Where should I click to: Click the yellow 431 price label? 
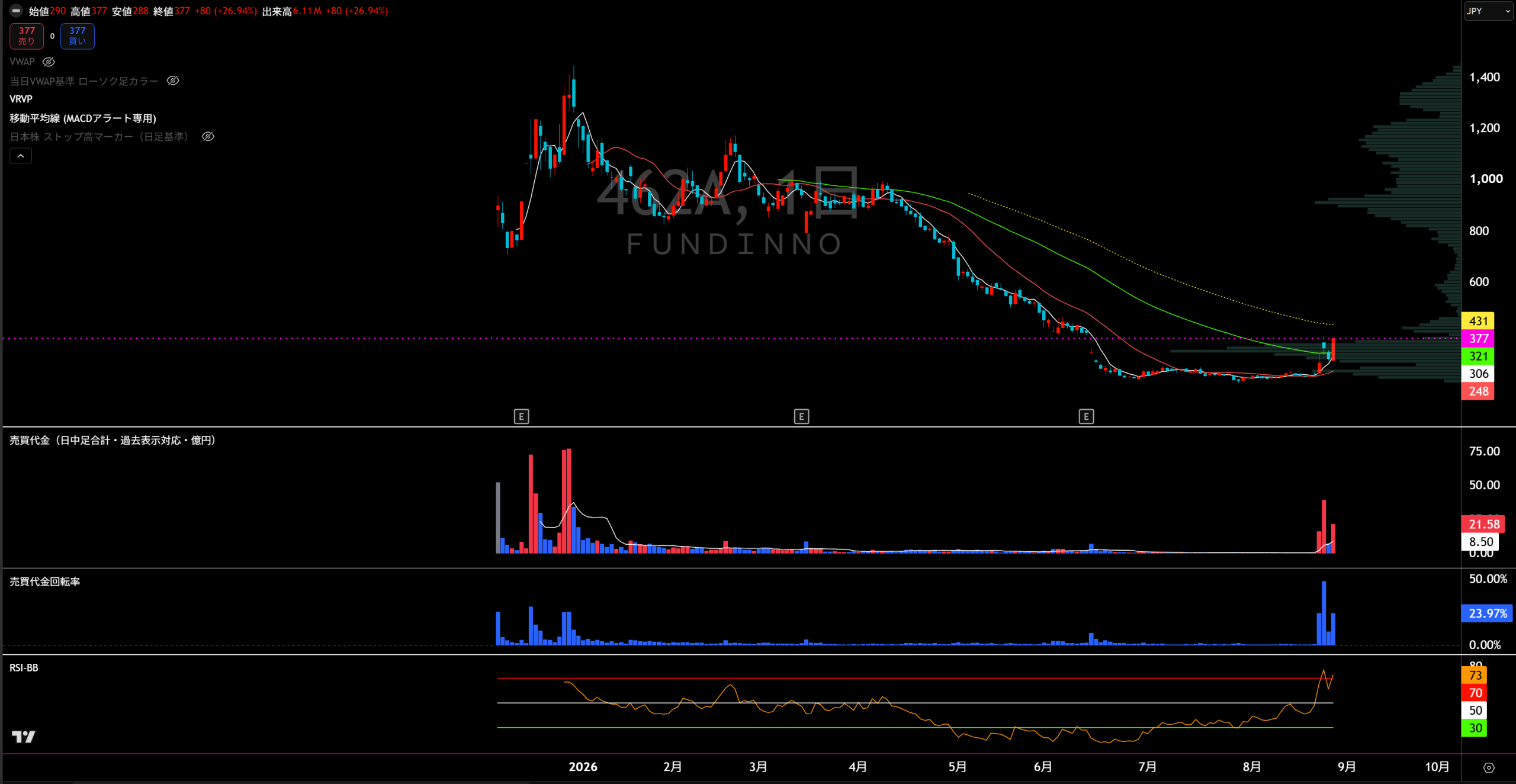coord(1478,321)
